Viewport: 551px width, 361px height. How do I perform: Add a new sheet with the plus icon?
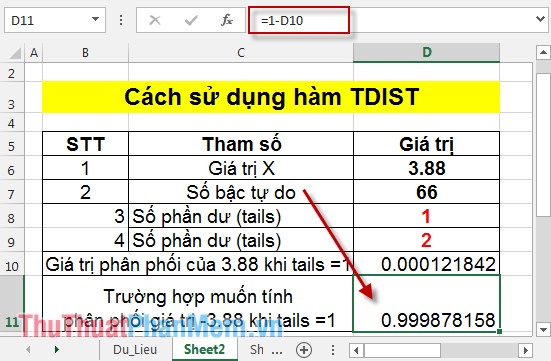(x=304, y=350)
